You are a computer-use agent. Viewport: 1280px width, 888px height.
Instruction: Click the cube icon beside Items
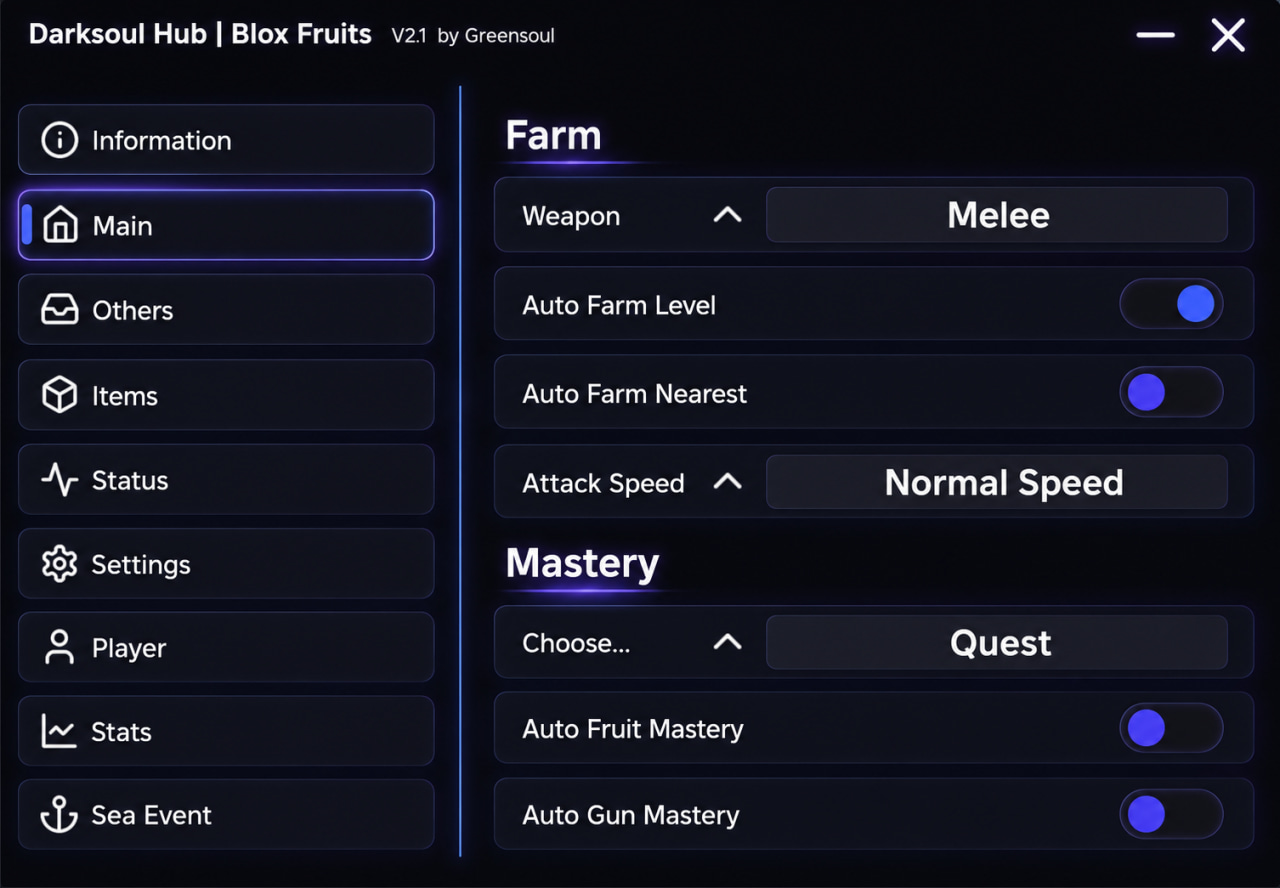59,395
